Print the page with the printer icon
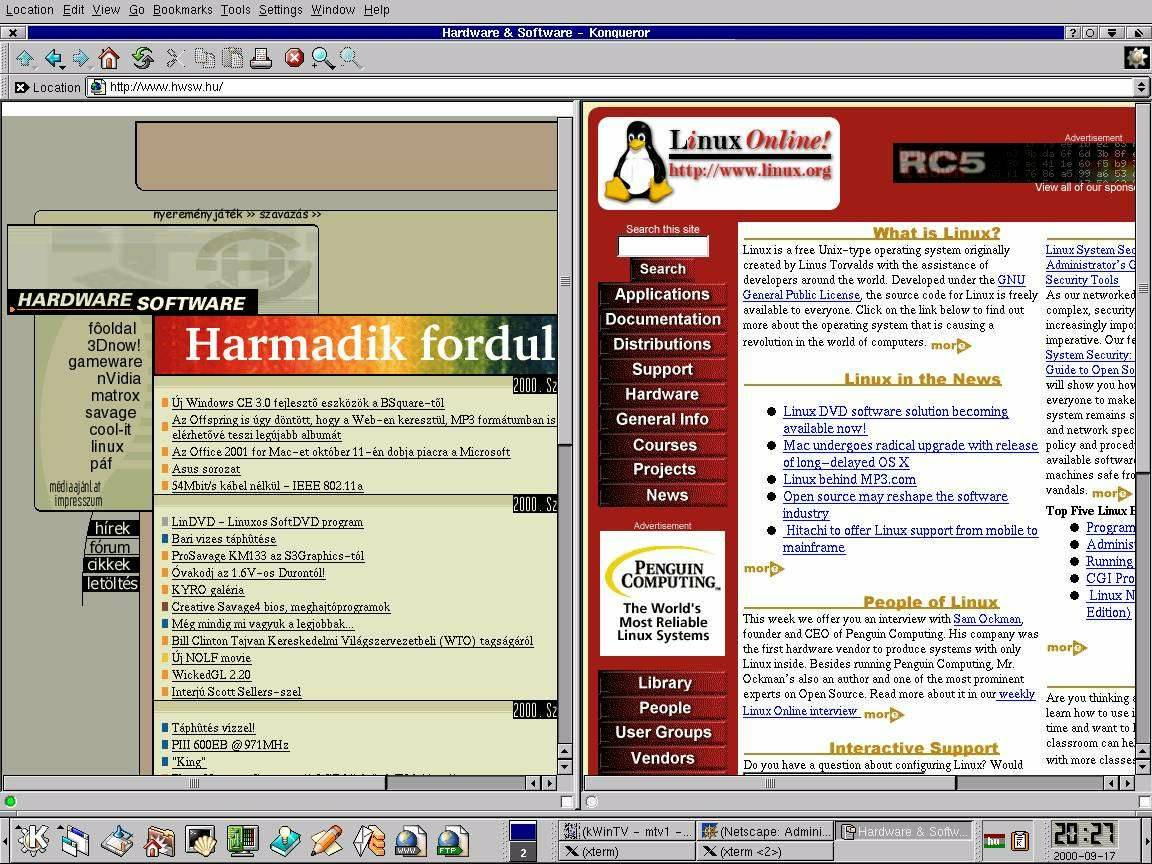Screen dimensions: 1152x864 261,58
